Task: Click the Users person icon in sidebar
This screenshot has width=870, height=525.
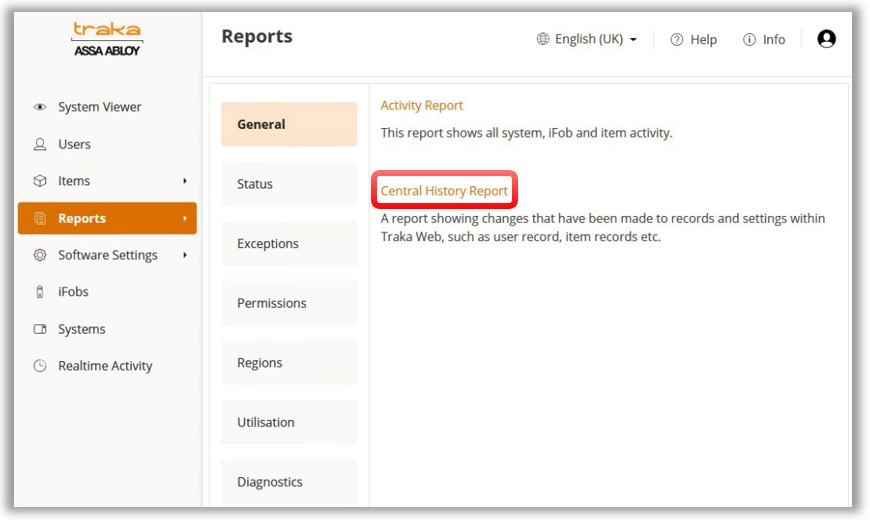Action: (40, 144)
